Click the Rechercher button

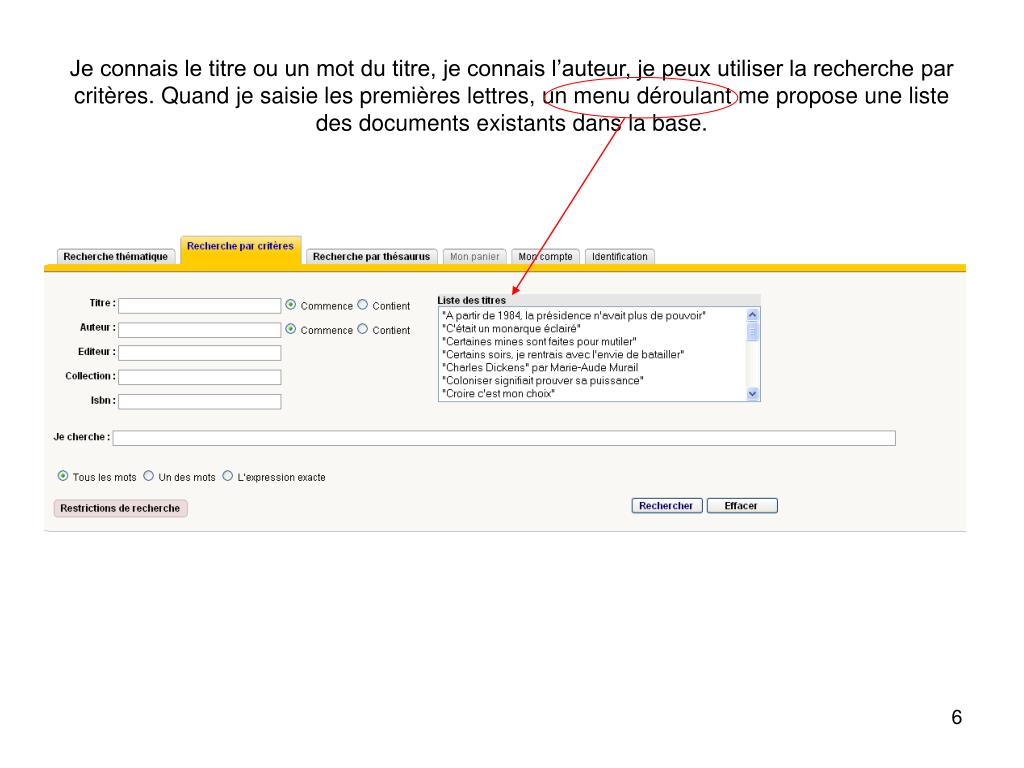tap(667, 505)
